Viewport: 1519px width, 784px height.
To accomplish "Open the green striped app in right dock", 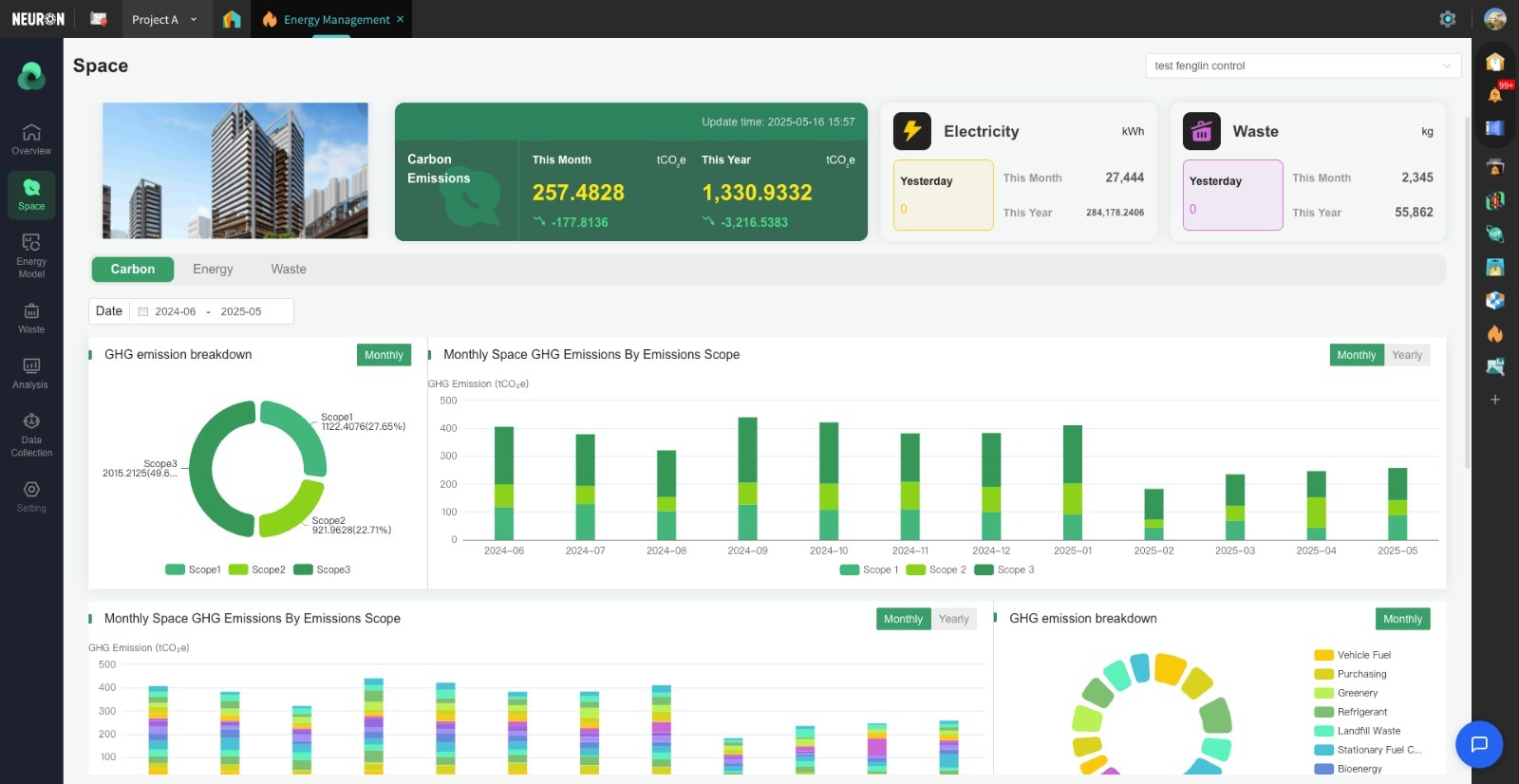I will [1495, 200].
